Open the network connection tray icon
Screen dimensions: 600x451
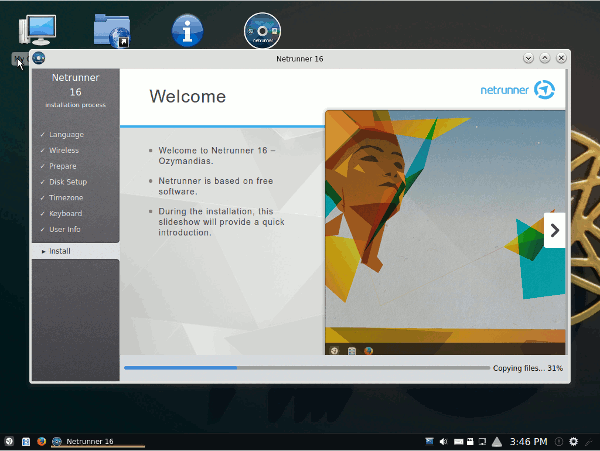[483, 442]
